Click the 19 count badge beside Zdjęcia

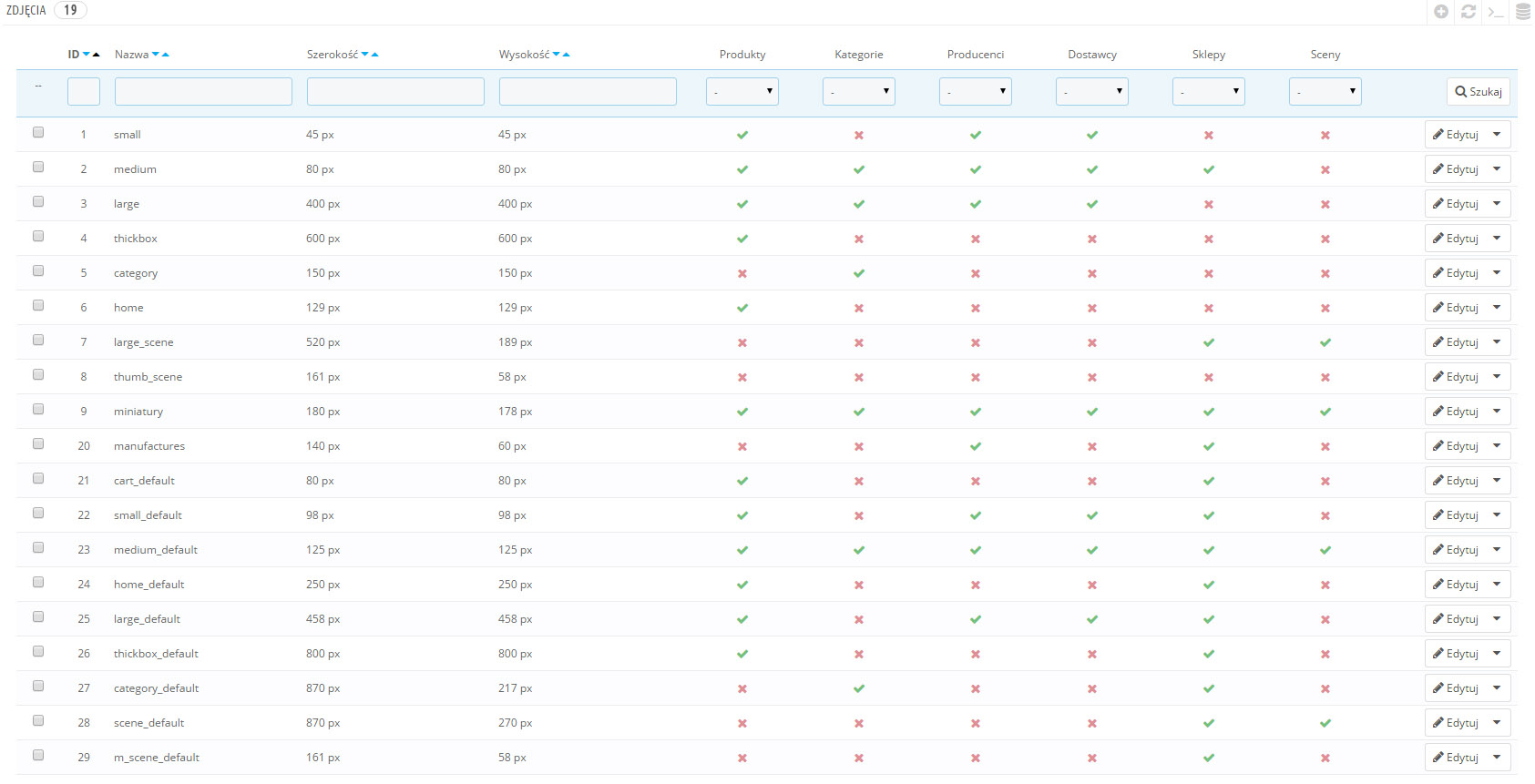pos(70,10)
